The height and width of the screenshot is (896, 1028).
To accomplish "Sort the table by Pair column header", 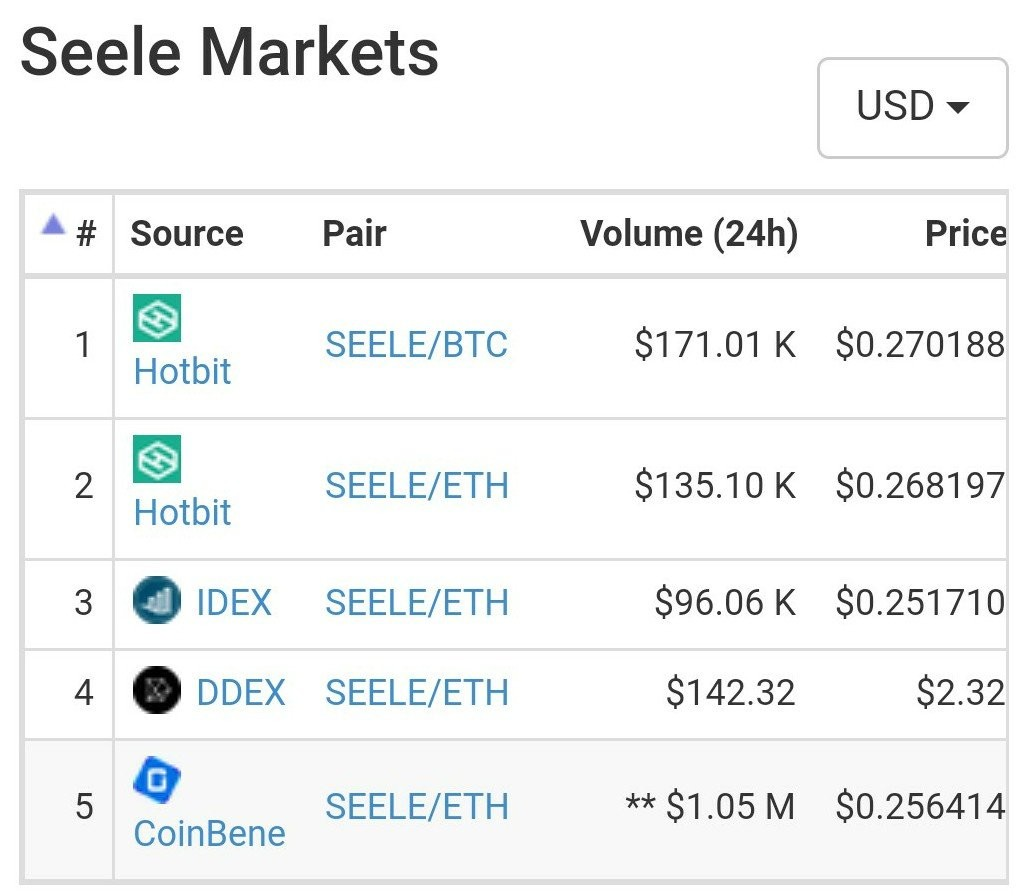I will pos(354,234).
